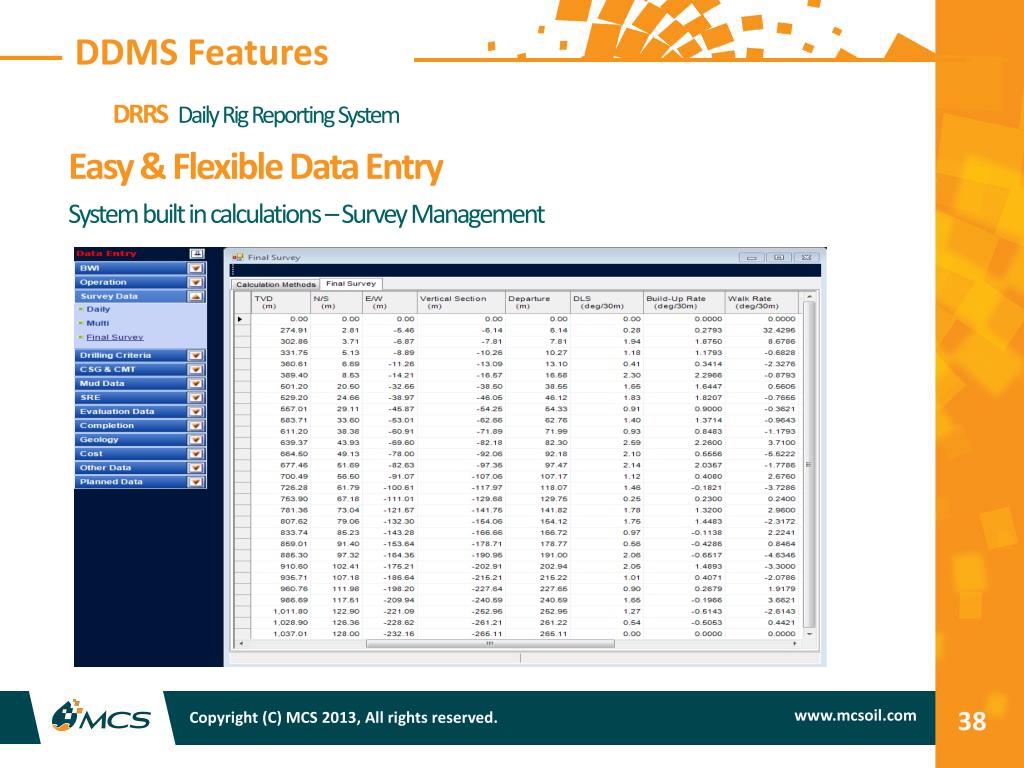The width and height of the screenshot is (1024, 768).
Task: Click the horizontal scrollbar thumb
Action: (490, 643)
